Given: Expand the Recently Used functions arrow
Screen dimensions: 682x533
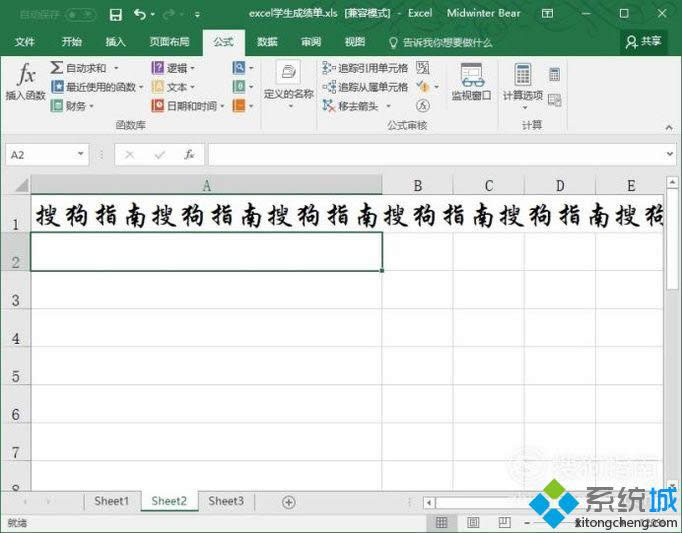Looking at the screenshot, I should 141,87.
